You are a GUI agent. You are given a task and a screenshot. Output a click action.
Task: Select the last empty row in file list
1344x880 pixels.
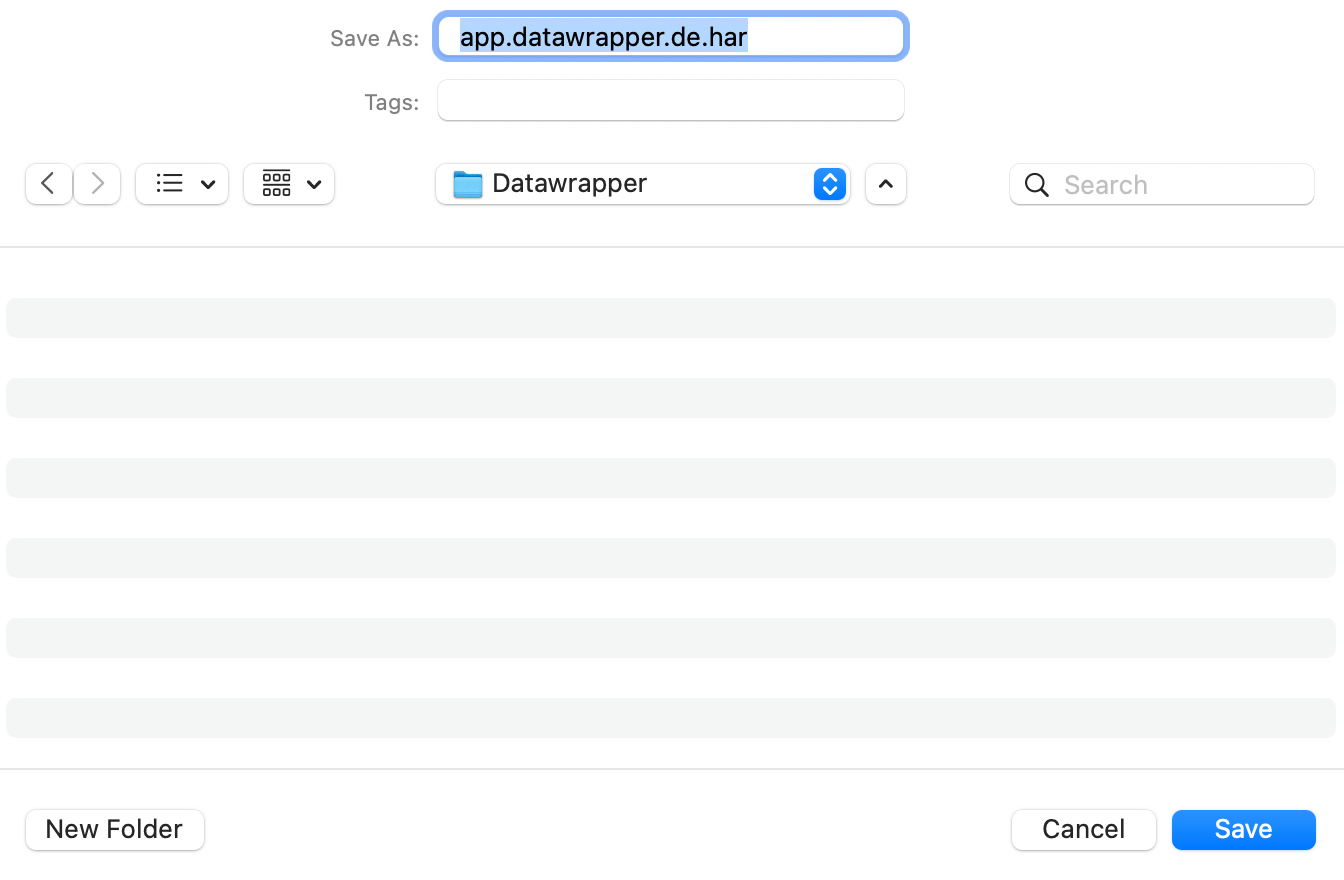point(670,718)
